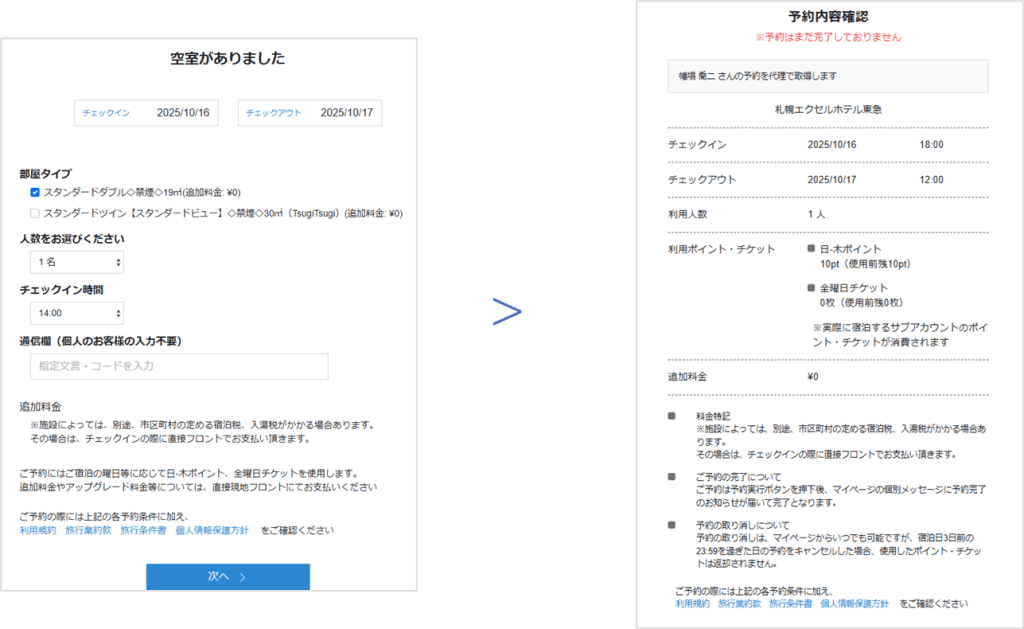The image size is (1024, 629).
Task: Open 旅行条件書 link in the 予約内容確認 panel
Action: click(x=790, y=604)
